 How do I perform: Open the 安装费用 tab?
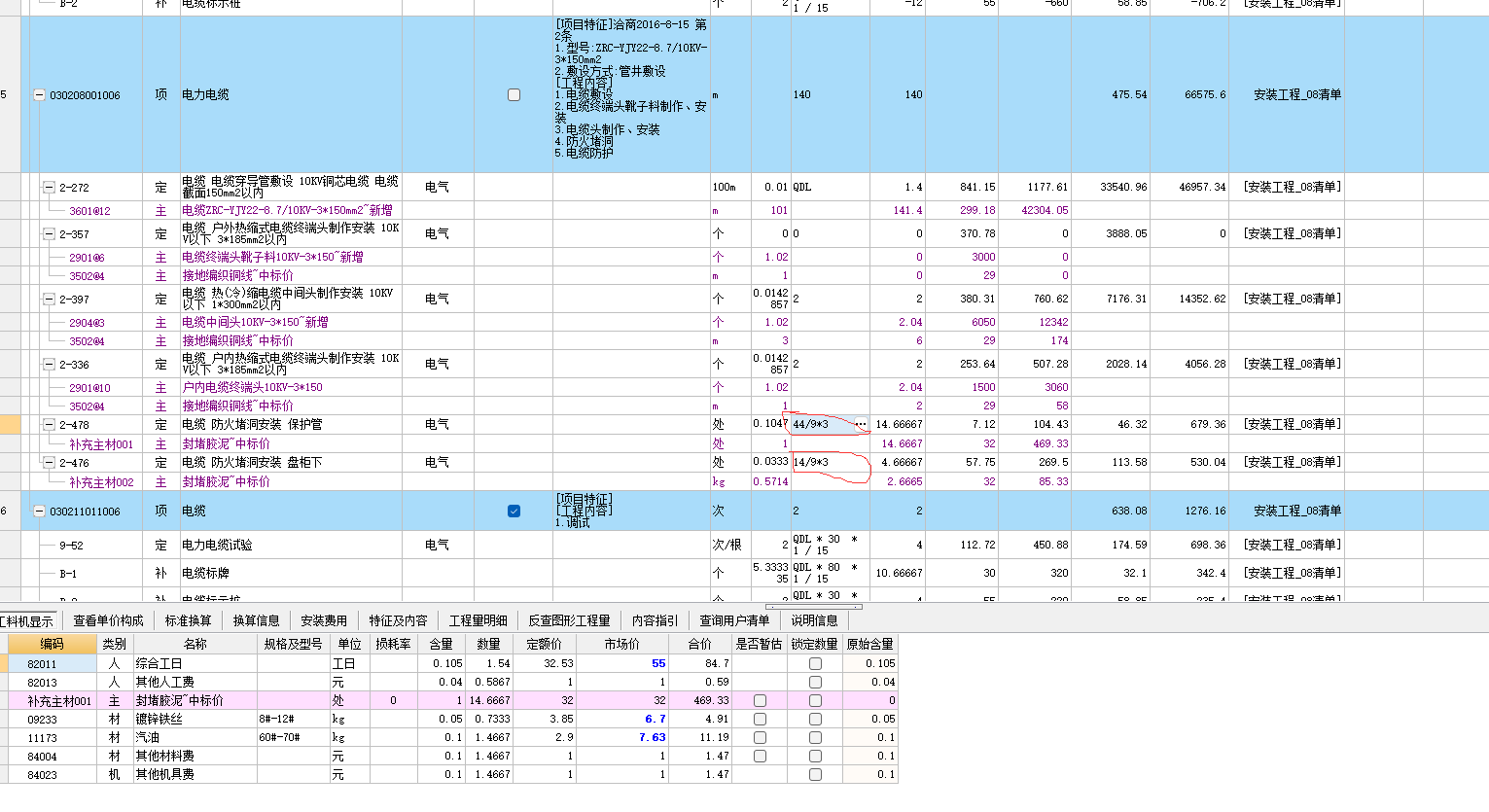pyautogui.click(x=324, y=620)
